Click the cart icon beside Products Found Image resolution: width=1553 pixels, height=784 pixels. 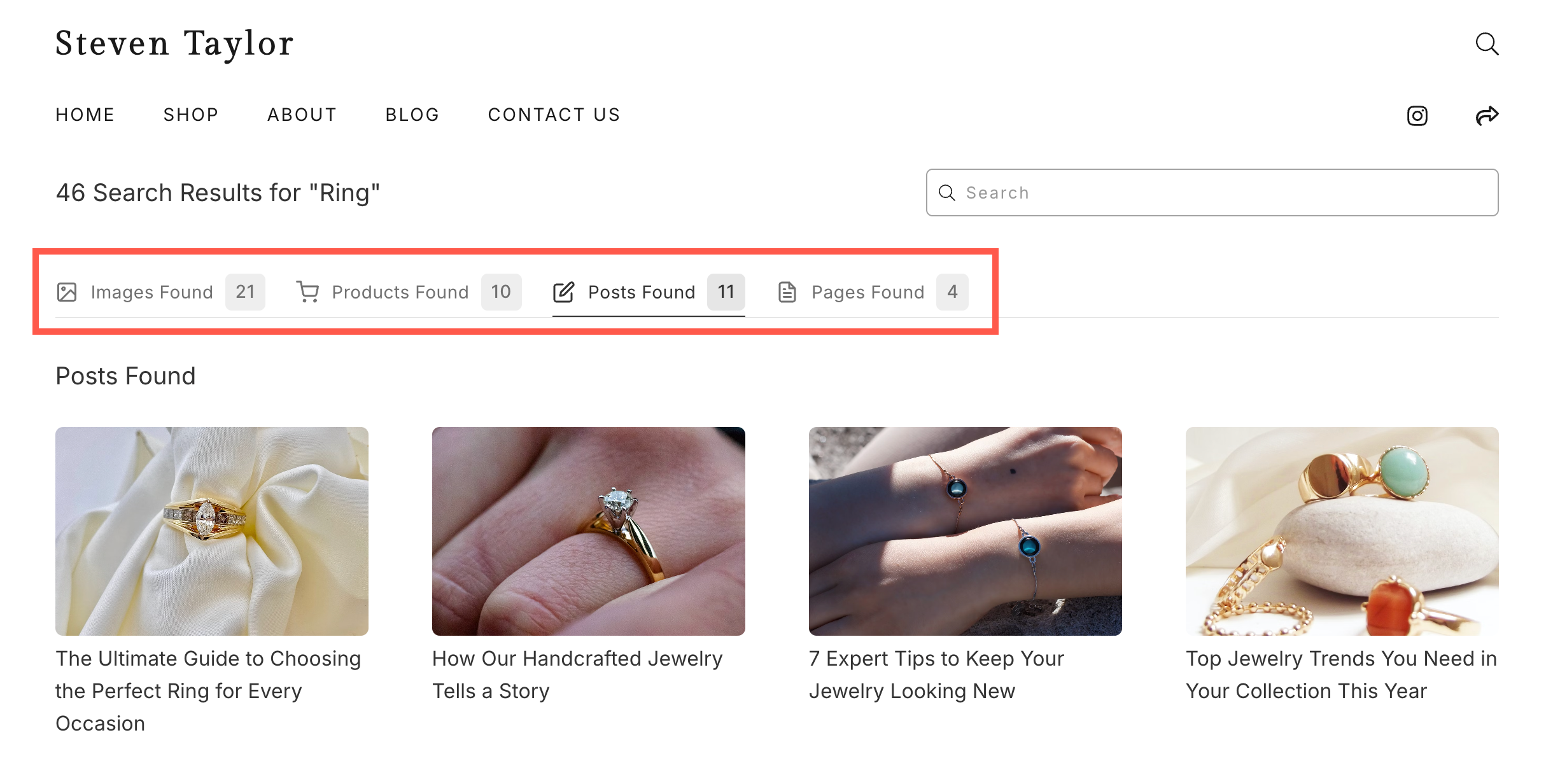tap(308, 292)
